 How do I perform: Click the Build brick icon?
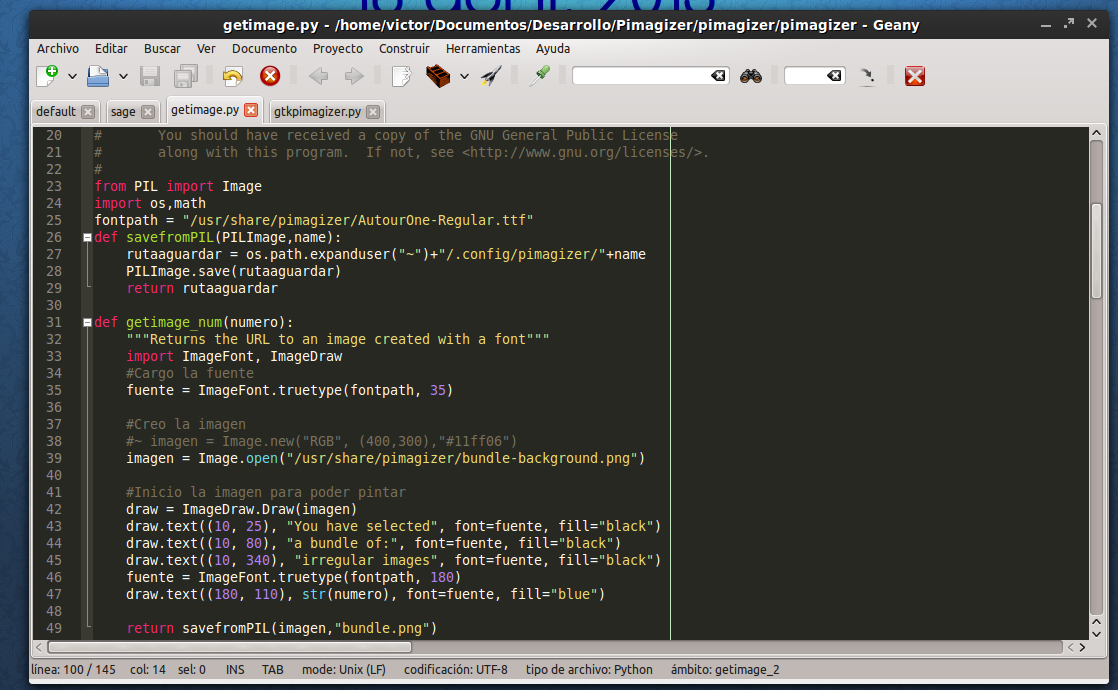point(437,76)
